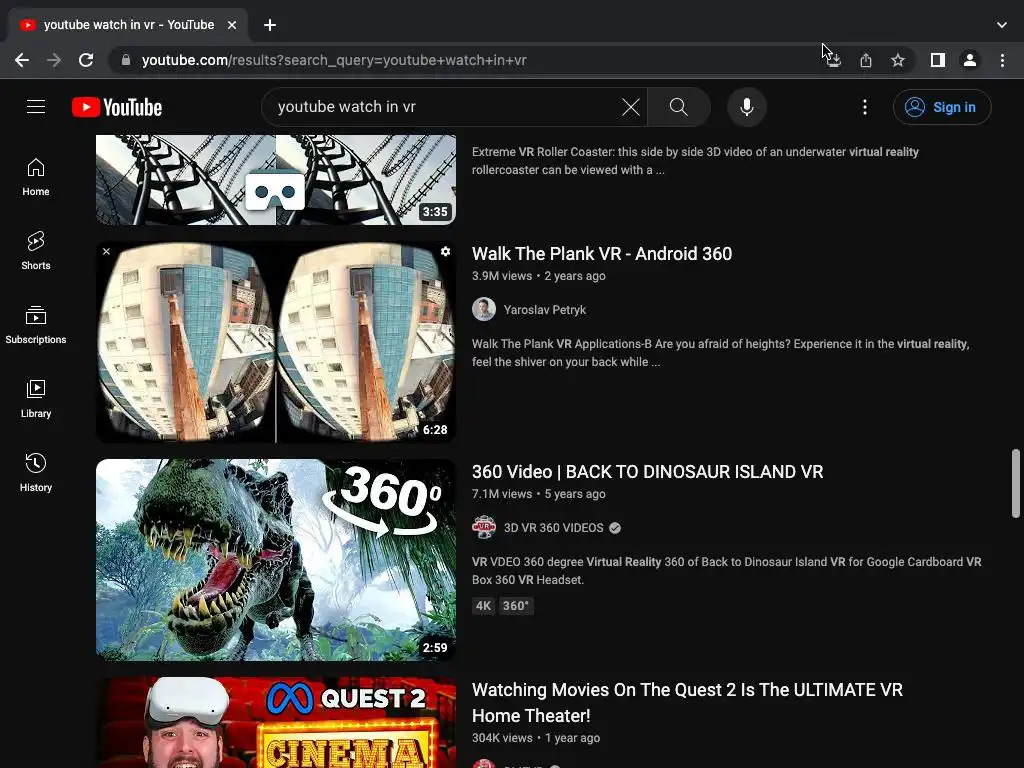Screen dimensions: 1024x768
Task: Clear the search box with the X
Action: point(630,106)
